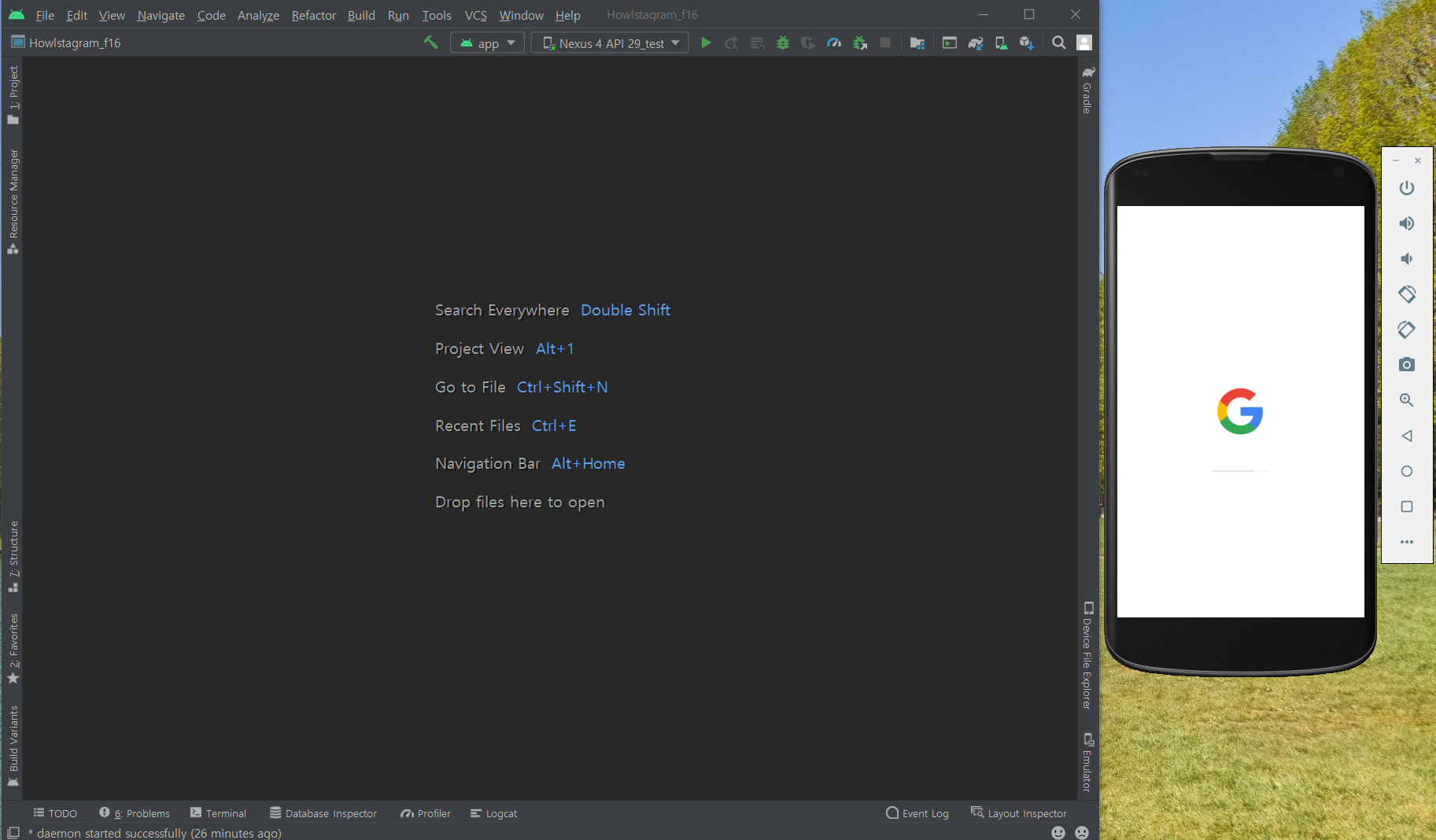Click the emulator Home circle icon

1407,471
